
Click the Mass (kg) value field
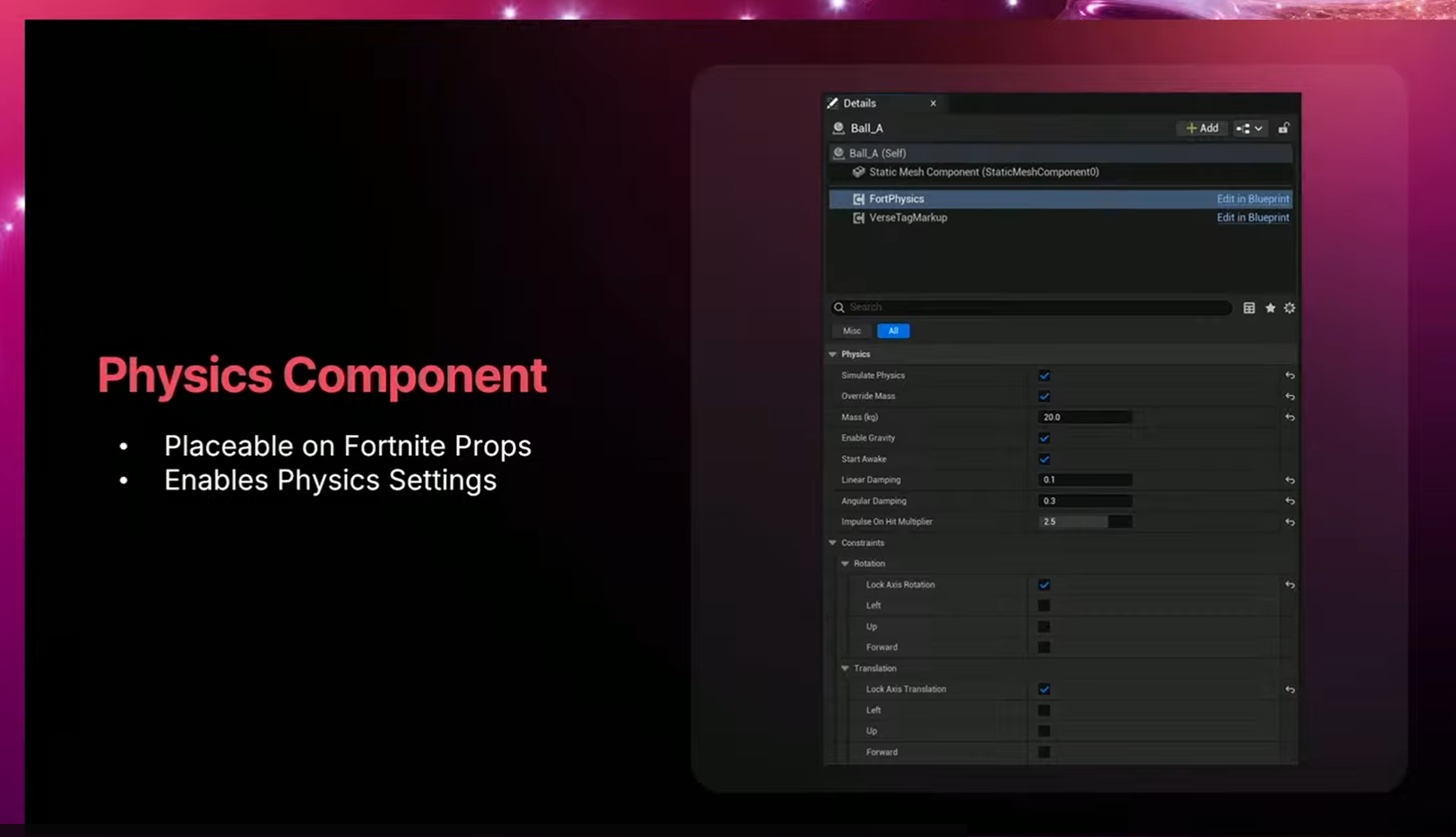1085,417
